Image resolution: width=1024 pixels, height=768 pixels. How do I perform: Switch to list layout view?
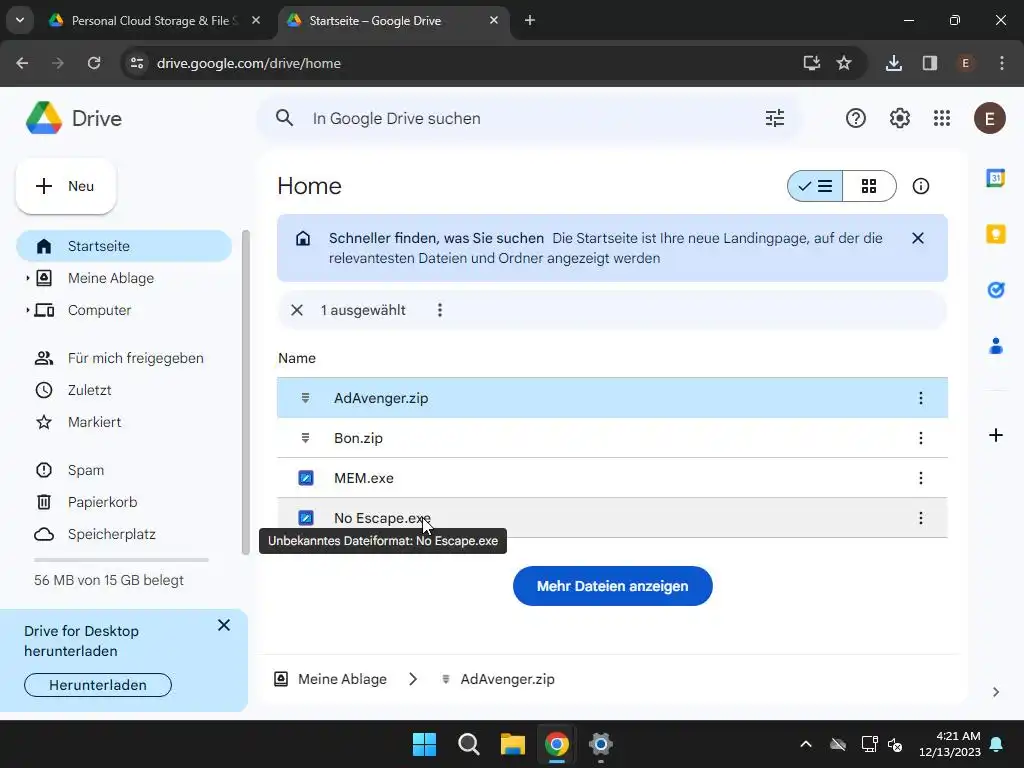click(x=815, y=186)
